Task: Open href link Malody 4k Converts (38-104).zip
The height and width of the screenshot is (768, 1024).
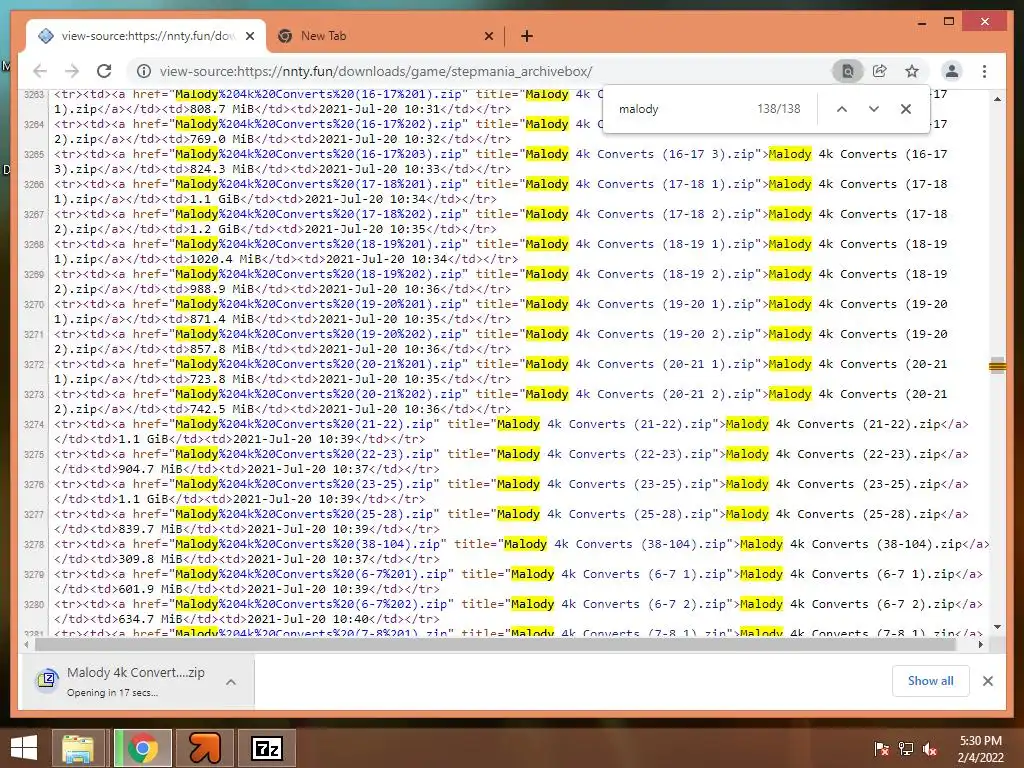Action: pos(307,545)
